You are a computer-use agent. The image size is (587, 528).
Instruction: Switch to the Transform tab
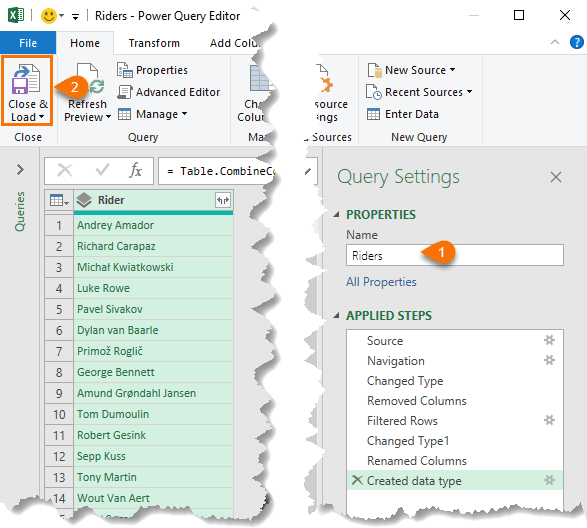coord(154,43)
